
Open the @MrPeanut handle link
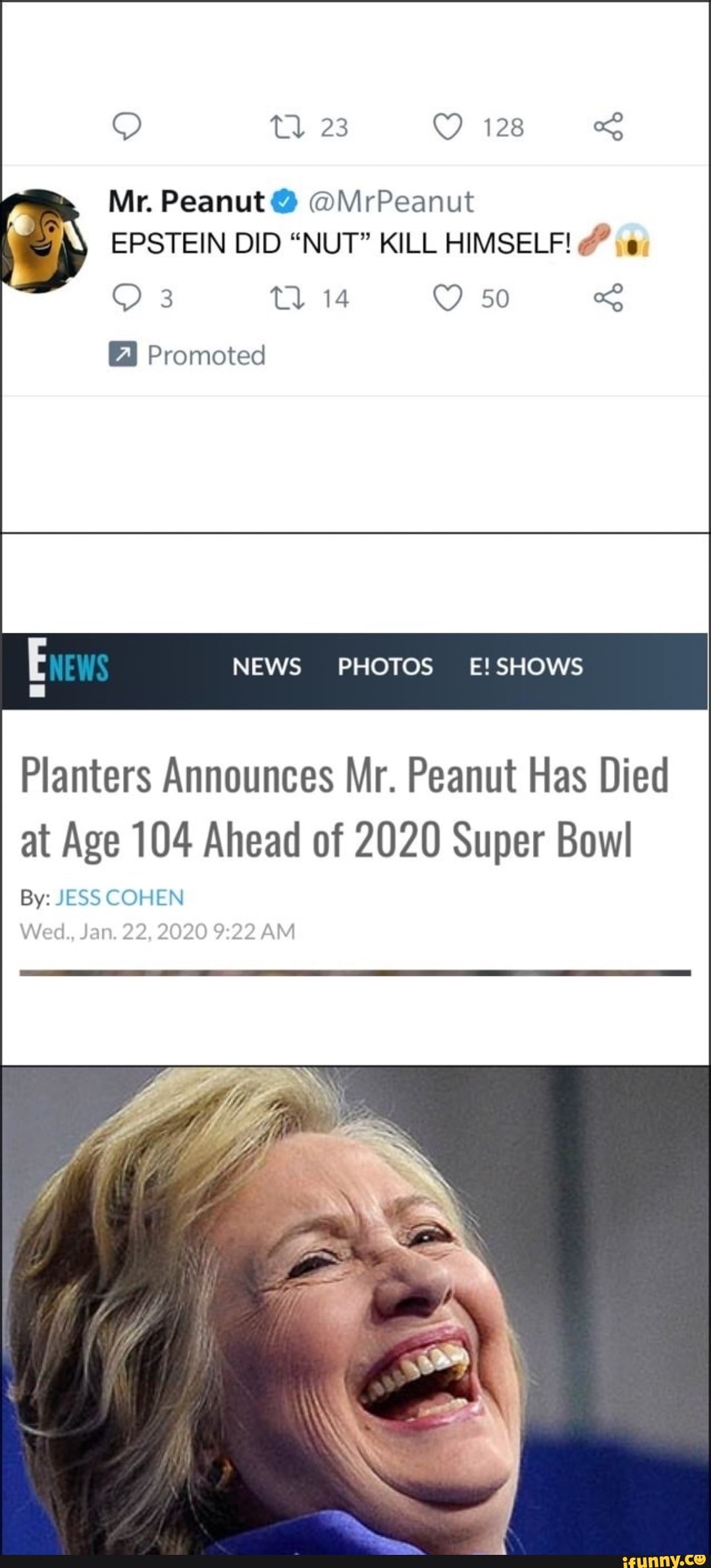click(x=390, y=202)
